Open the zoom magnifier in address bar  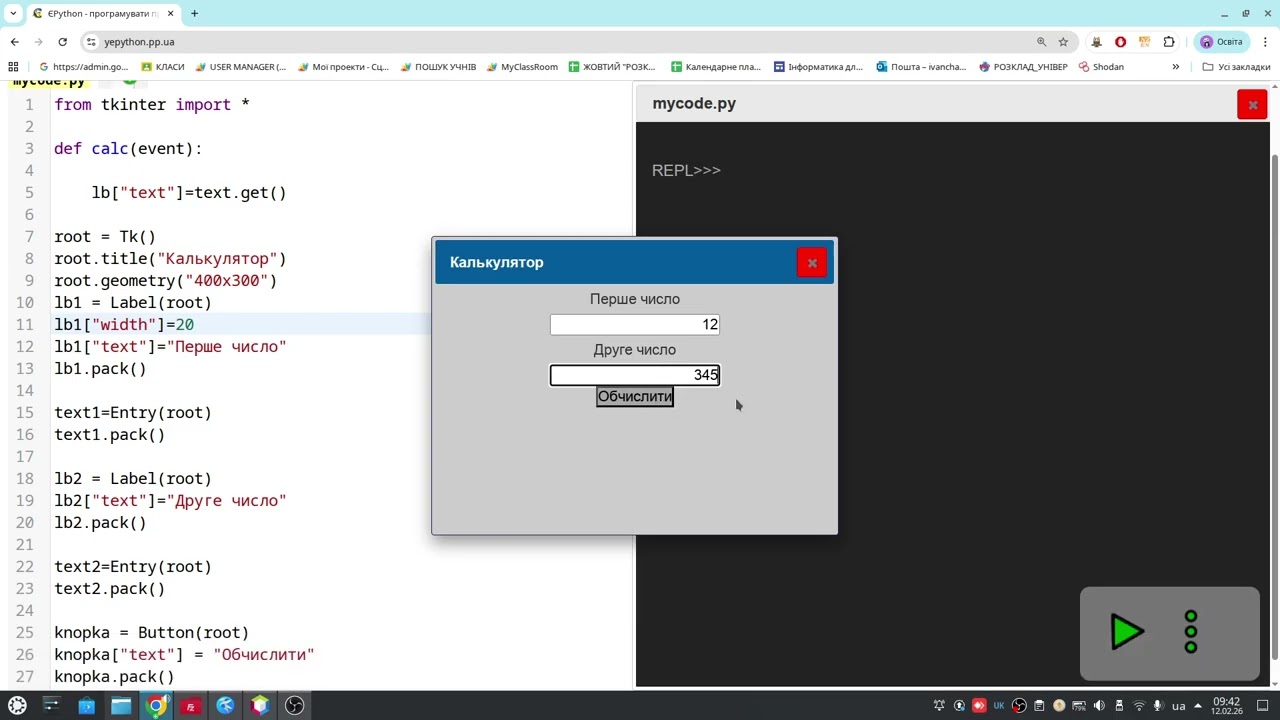tap(1041, 42)
